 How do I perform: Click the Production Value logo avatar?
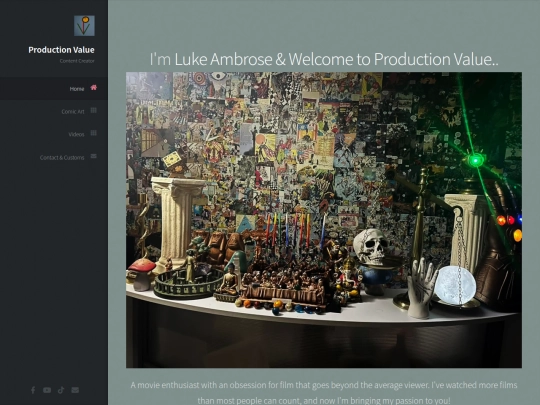coord(84,25)
